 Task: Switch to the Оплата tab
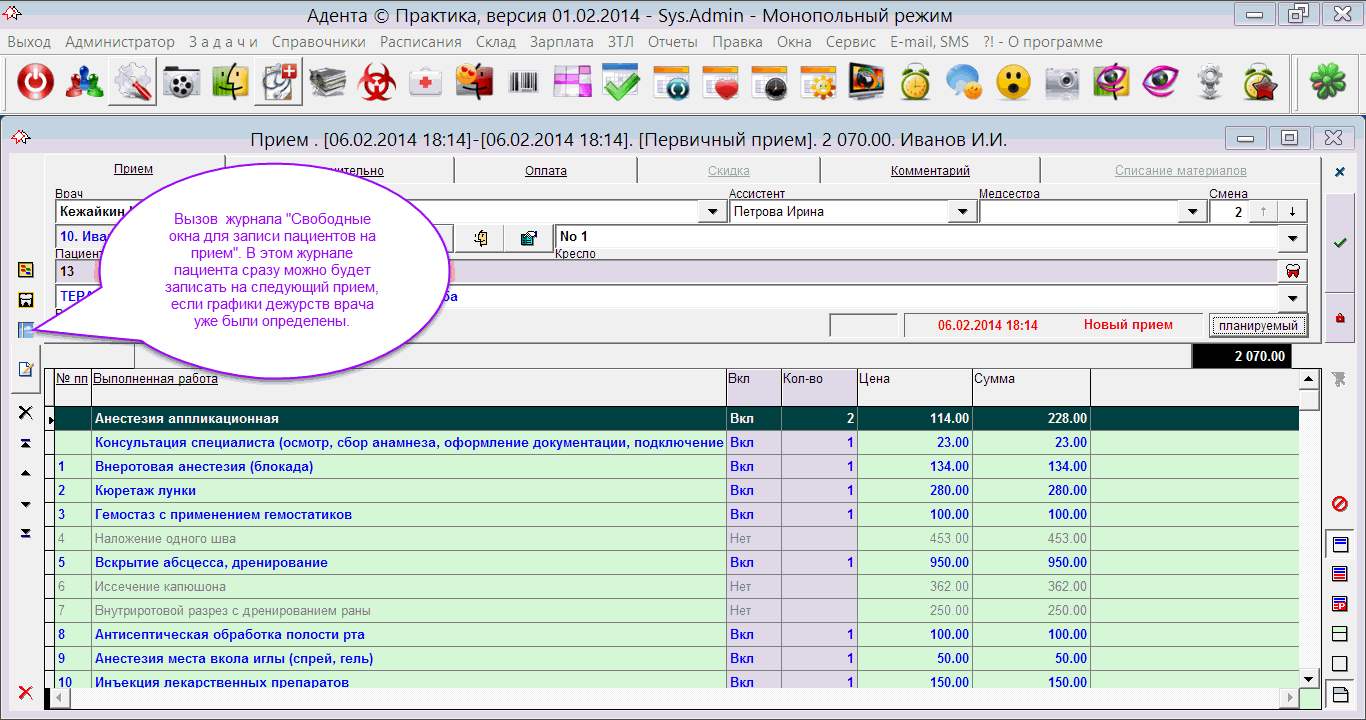tap(545, 171)
